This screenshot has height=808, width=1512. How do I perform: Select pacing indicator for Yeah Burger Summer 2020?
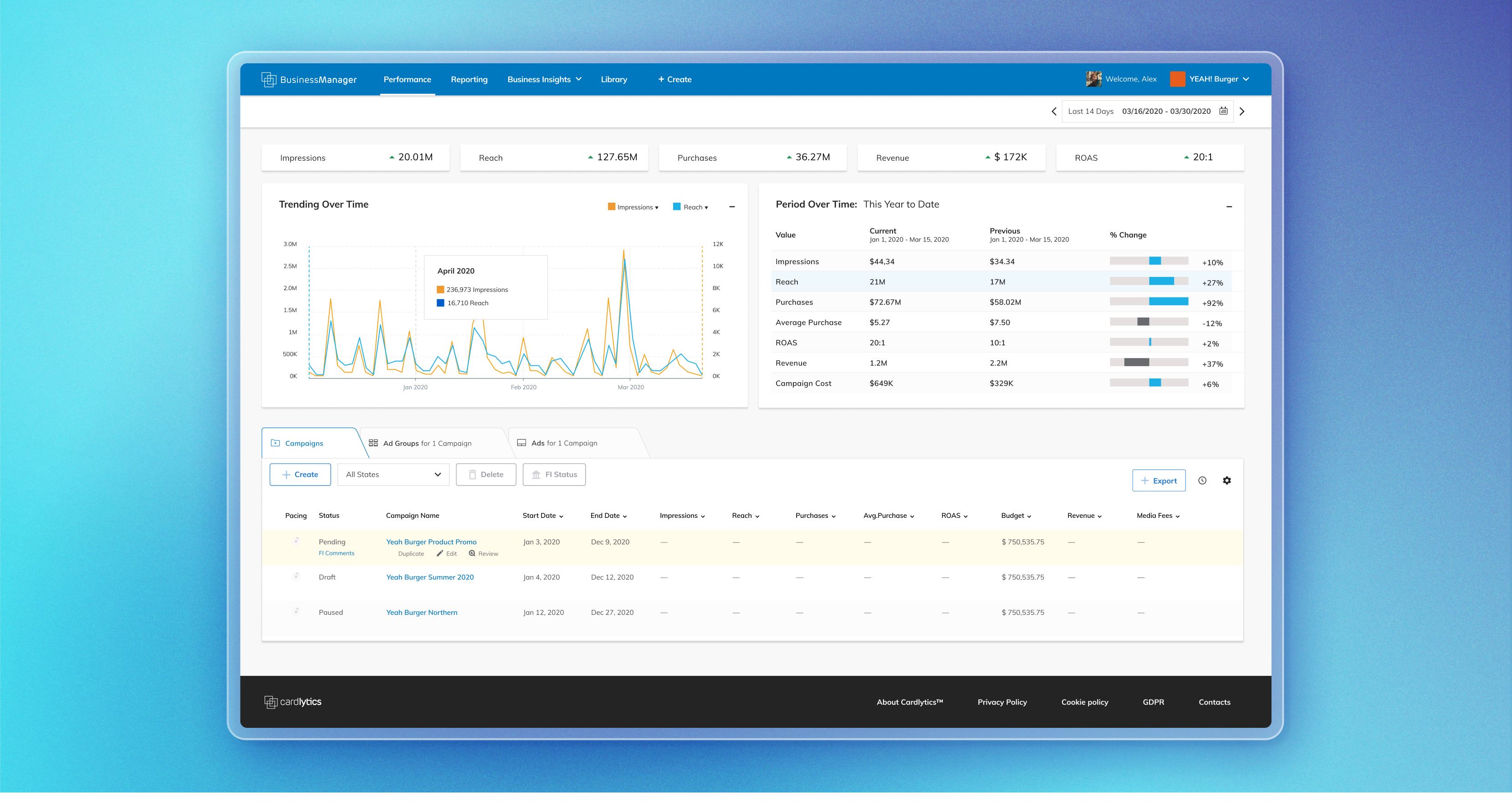(296, 576)
